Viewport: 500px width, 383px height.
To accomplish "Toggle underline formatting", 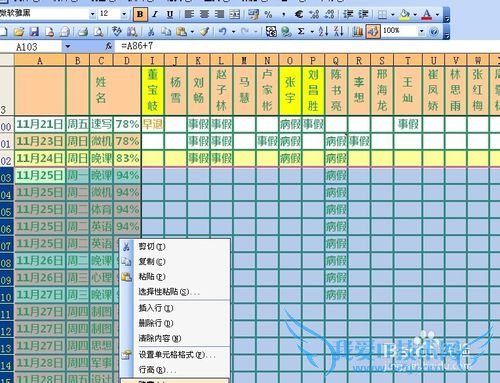I will 170,14.
